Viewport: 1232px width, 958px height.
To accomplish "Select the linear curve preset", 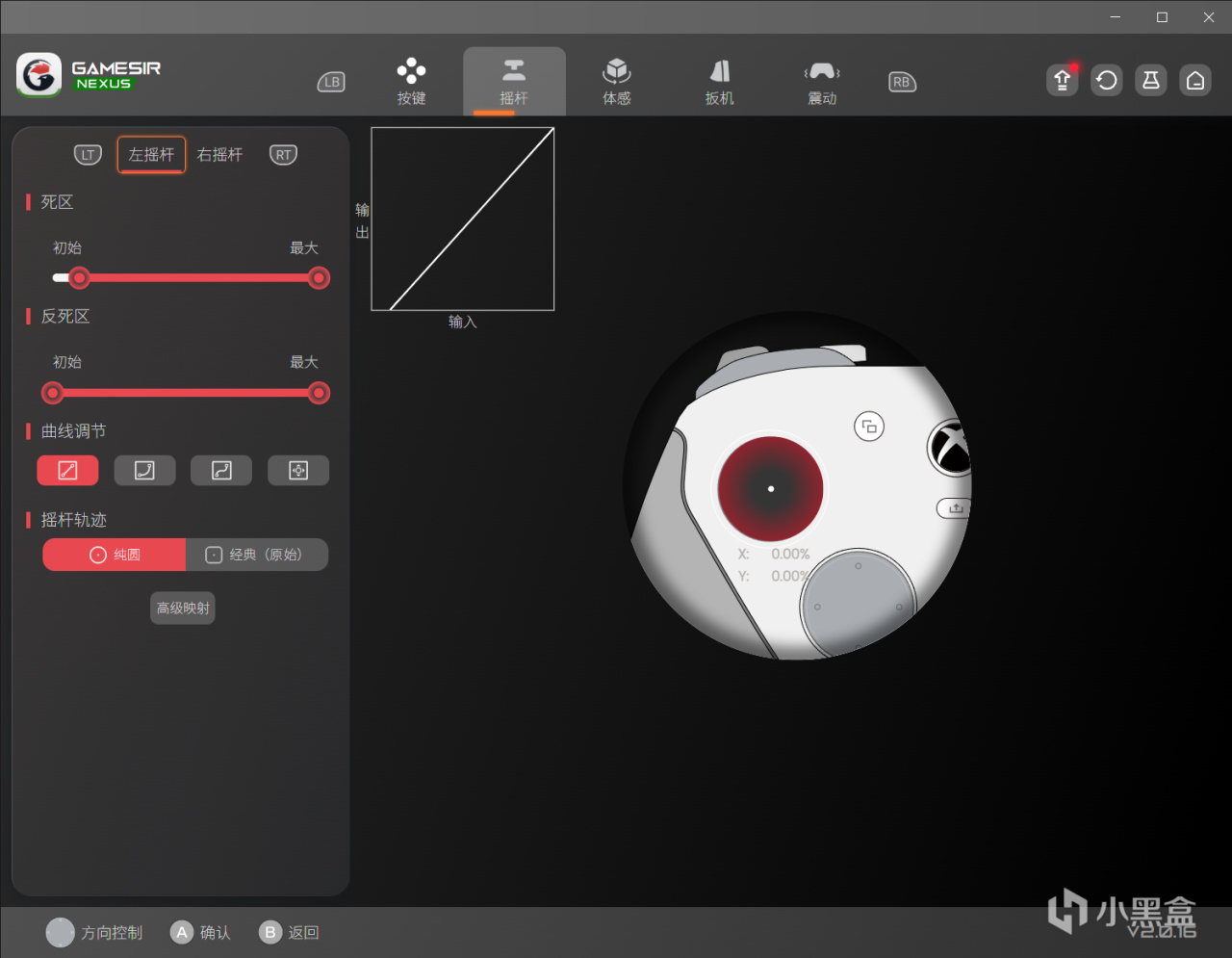I will coord(67,470).
